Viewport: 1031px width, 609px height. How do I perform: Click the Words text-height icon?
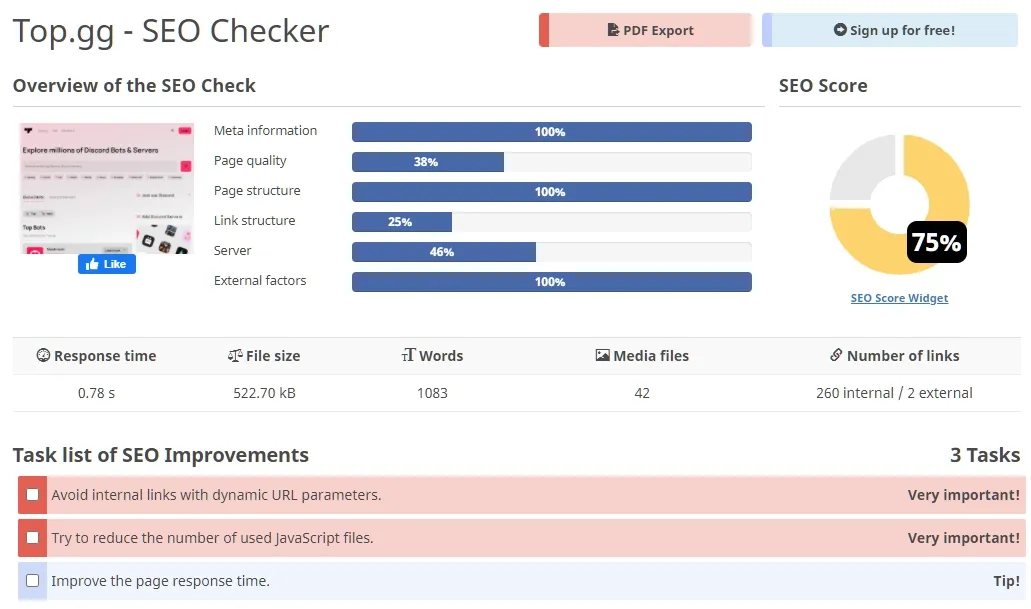[x=408, y=355]
